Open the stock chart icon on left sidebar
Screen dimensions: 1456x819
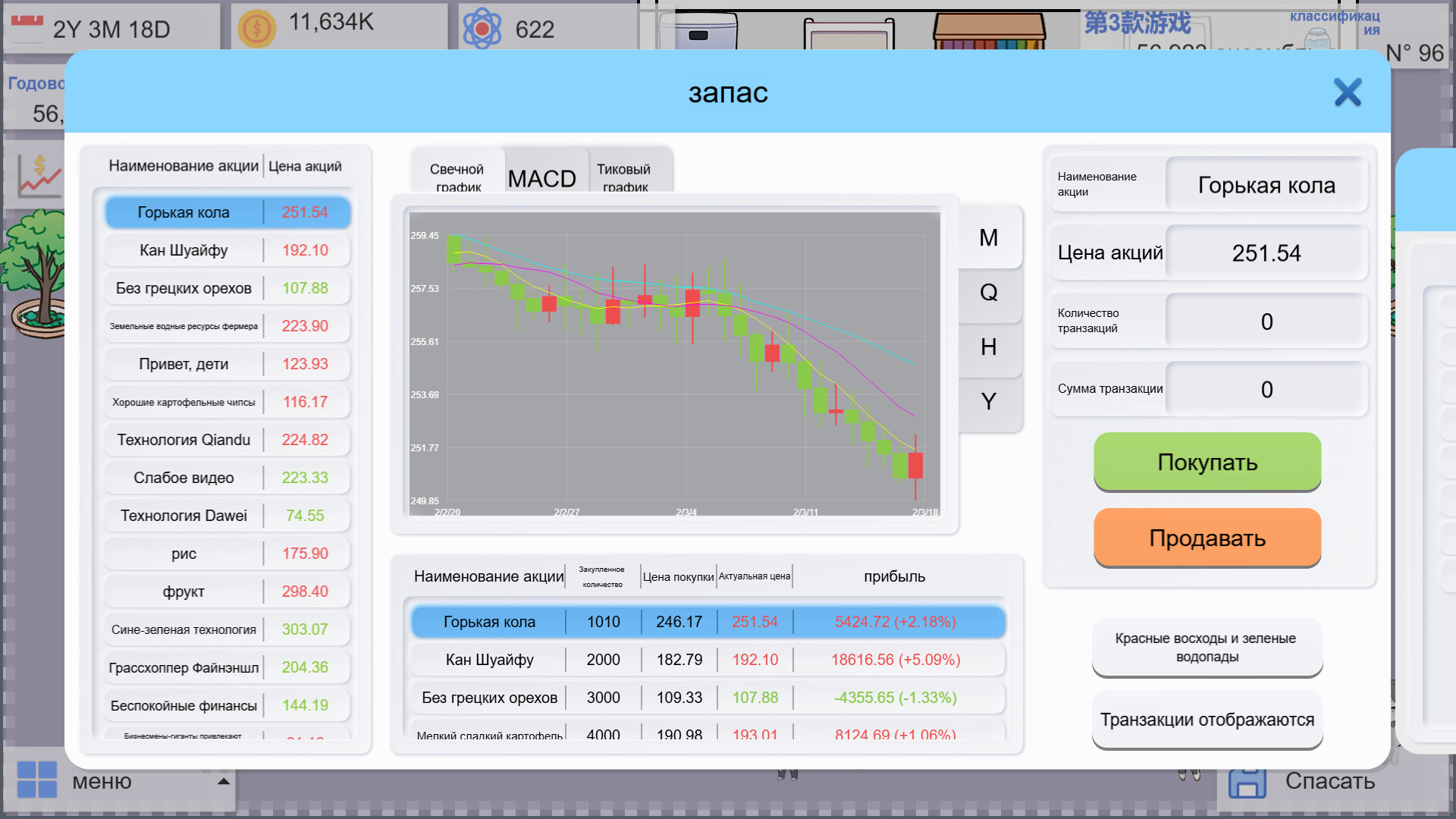click(x=39, y=174)
